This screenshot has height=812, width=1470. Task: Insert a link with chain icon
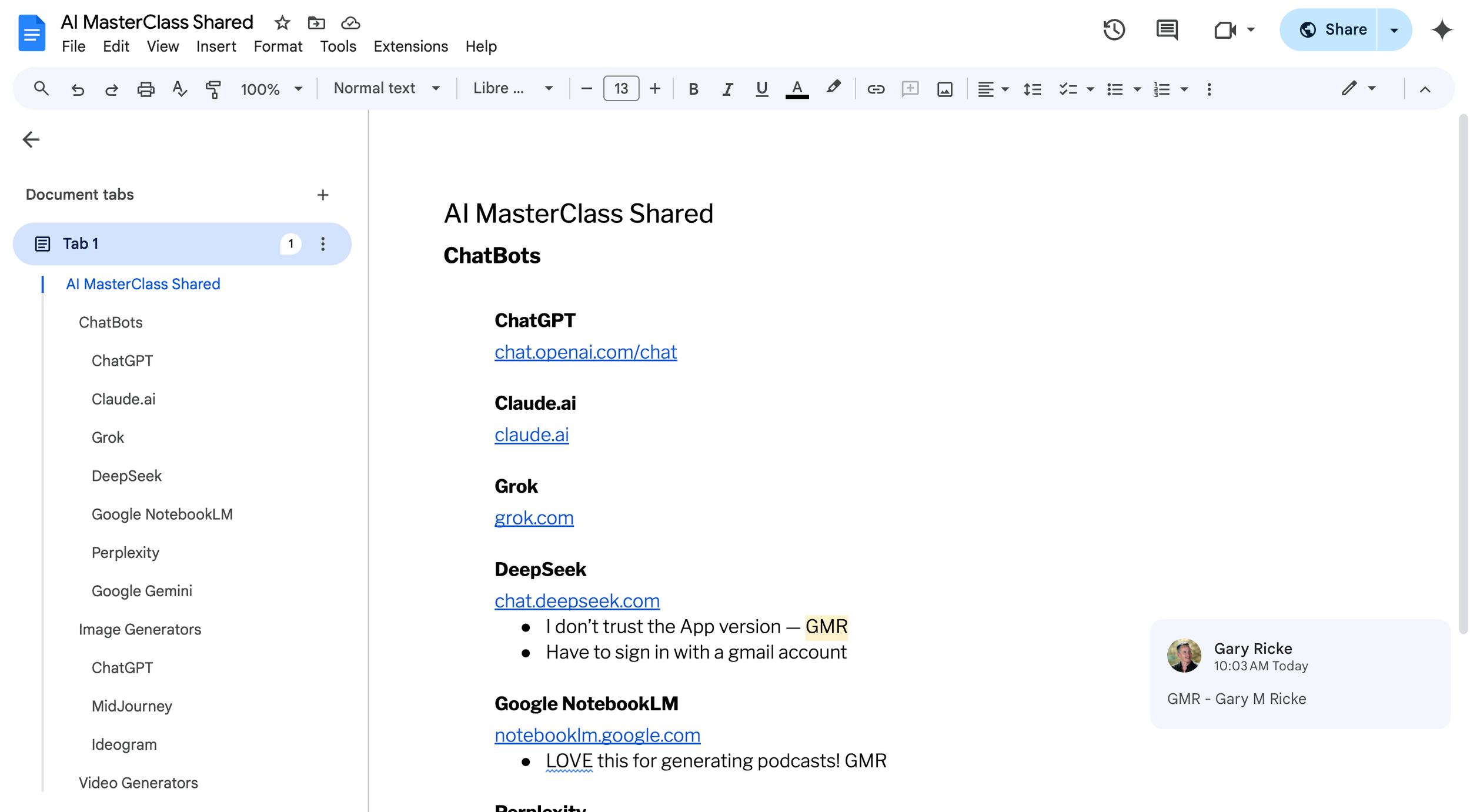(x=876, y=89)
